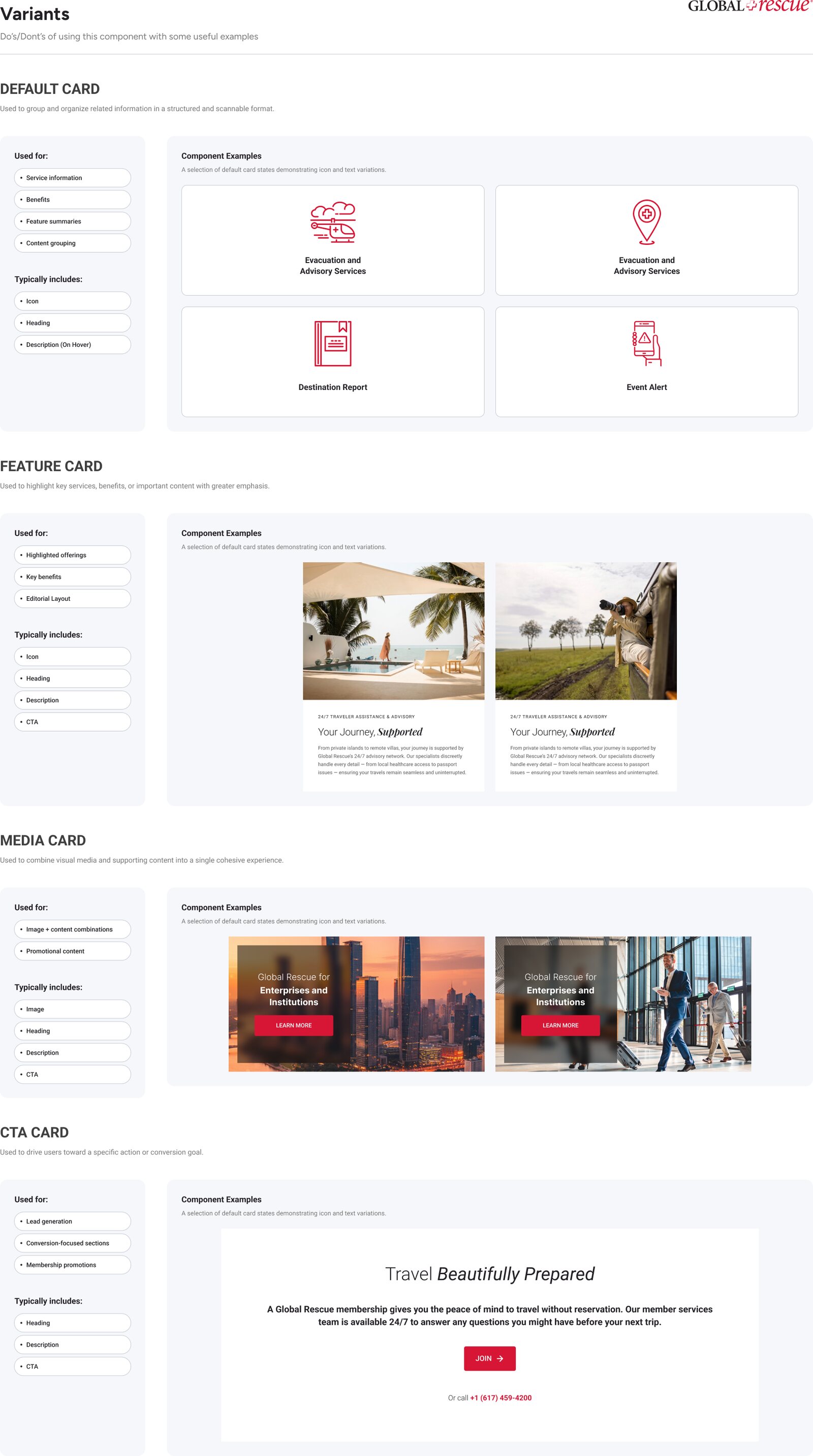The width and height of the screenshot is (813, 1456).
Task: Click the "Event Alert" card title
Action: pos(646,387)
